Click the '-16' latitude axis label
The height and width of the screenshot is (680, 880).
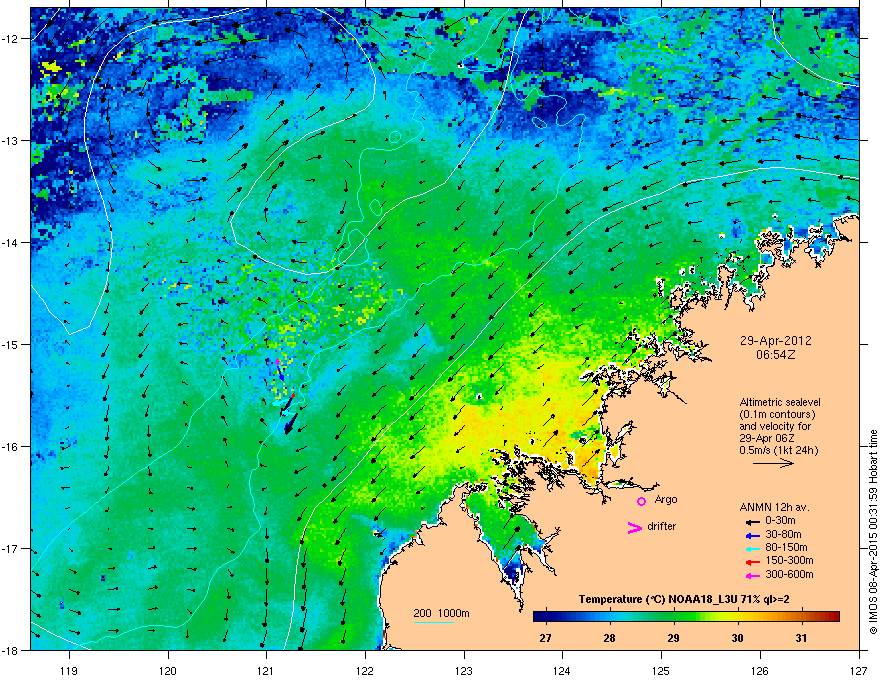tap(11, 446)
